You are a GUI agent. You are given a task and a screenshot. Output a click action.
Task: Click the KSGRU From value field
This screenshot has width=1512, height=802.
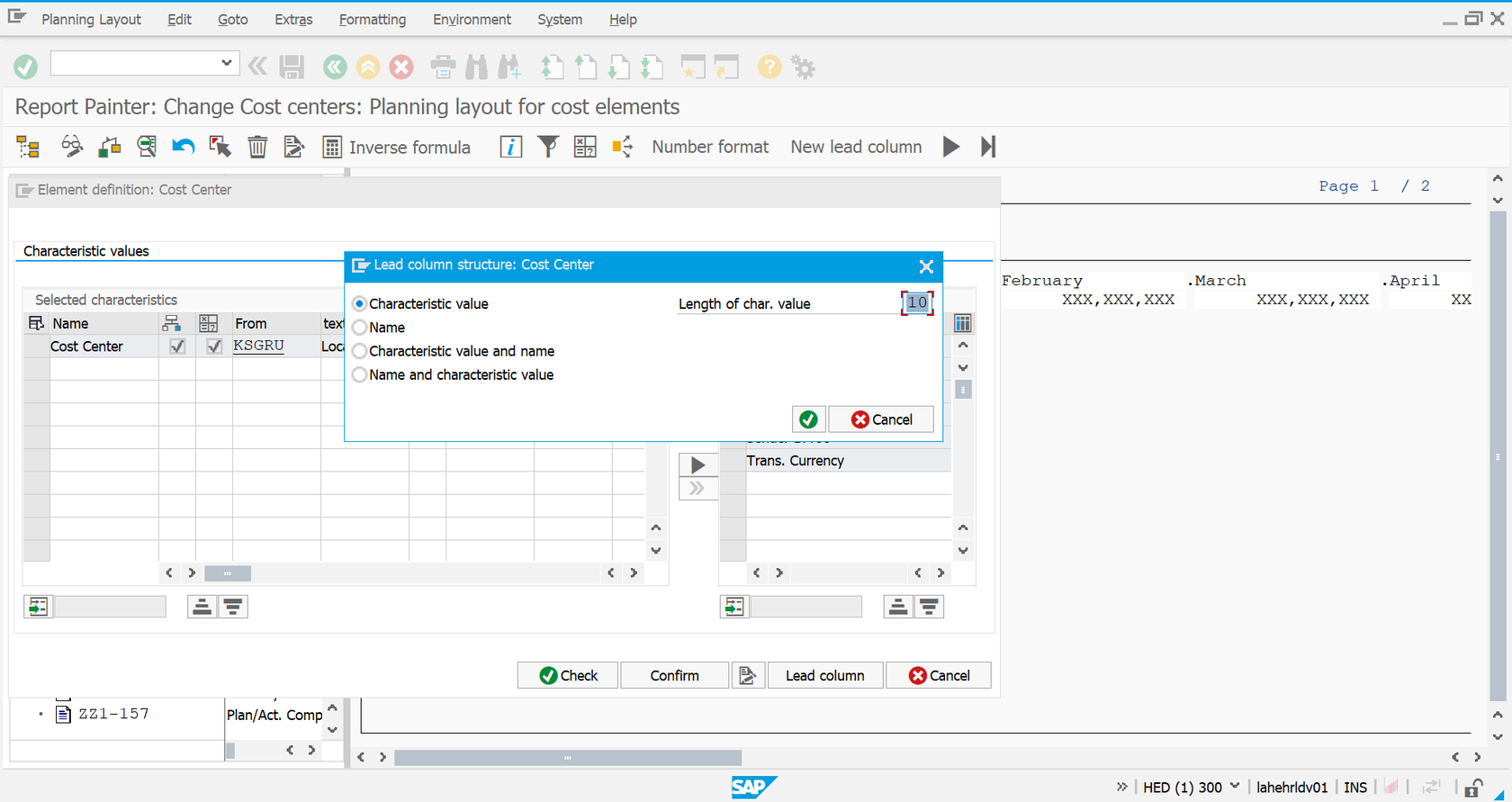coord(275,346)
